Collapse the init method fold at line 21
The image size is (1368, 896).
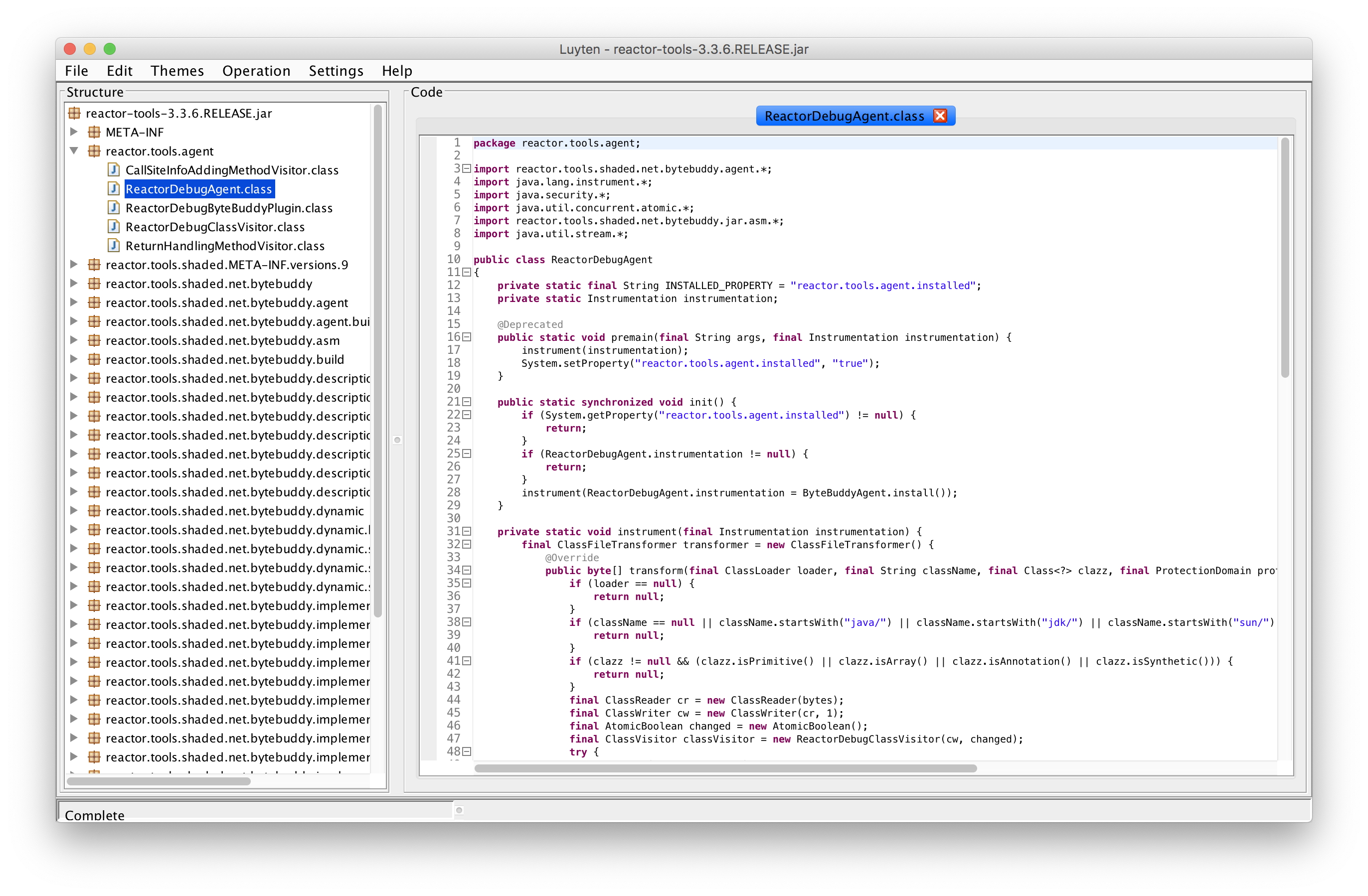pyautogui.click(x=466, y=402)
